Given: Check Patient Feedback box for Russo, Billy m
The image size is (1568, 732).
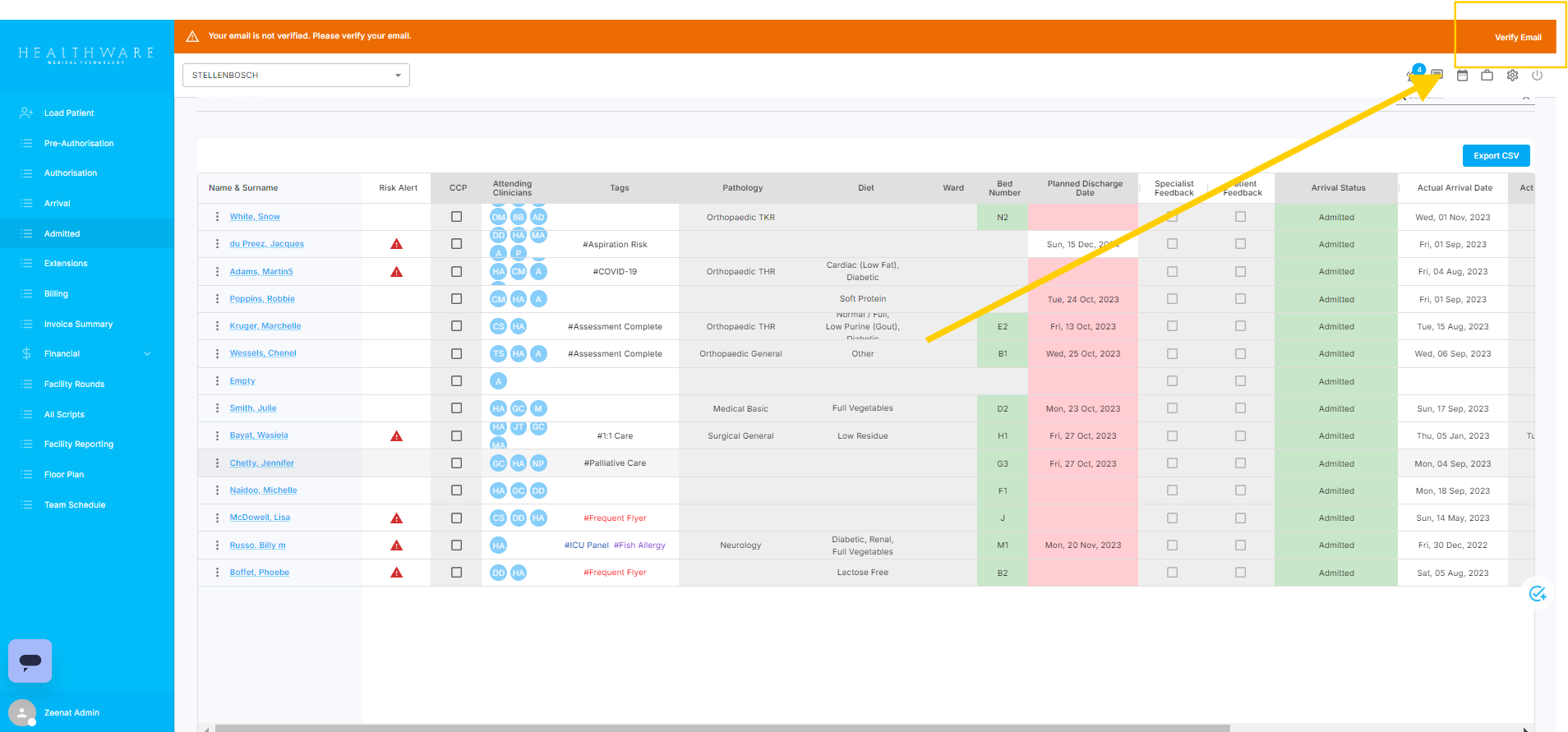Looking at the screenshot, I should click(x=1240, y=546).
